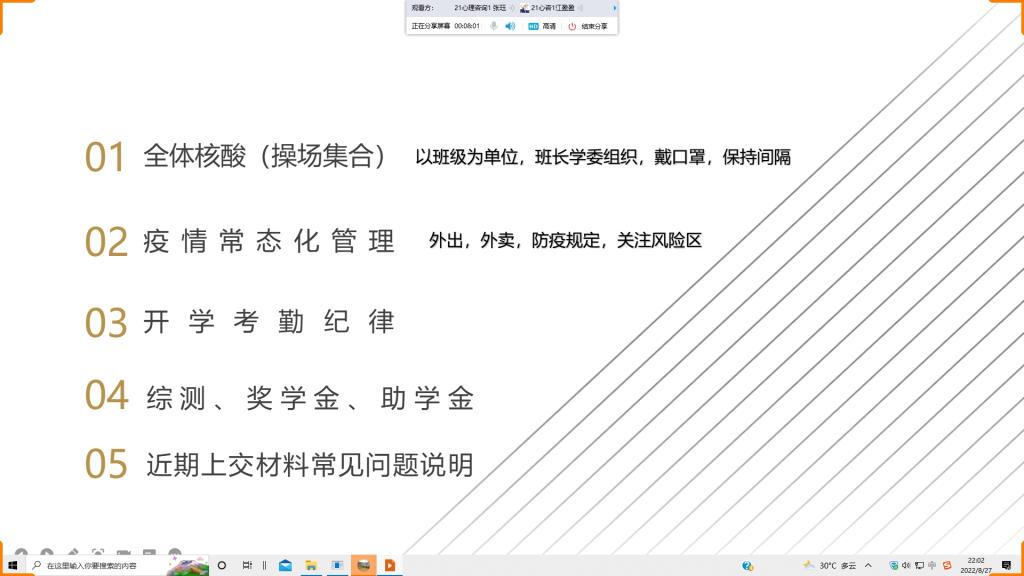The width and height of the screenshot is (1024, 576).
Task: Open Cortana circle icon on taskbar
Action: 222,565
